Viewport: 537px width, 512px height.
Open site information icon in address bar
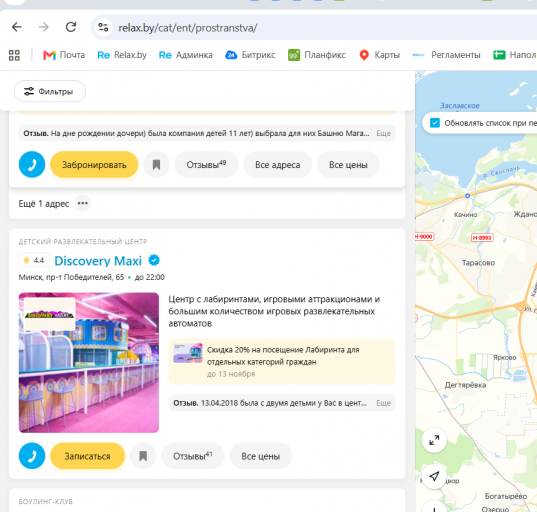click(103, 27)
